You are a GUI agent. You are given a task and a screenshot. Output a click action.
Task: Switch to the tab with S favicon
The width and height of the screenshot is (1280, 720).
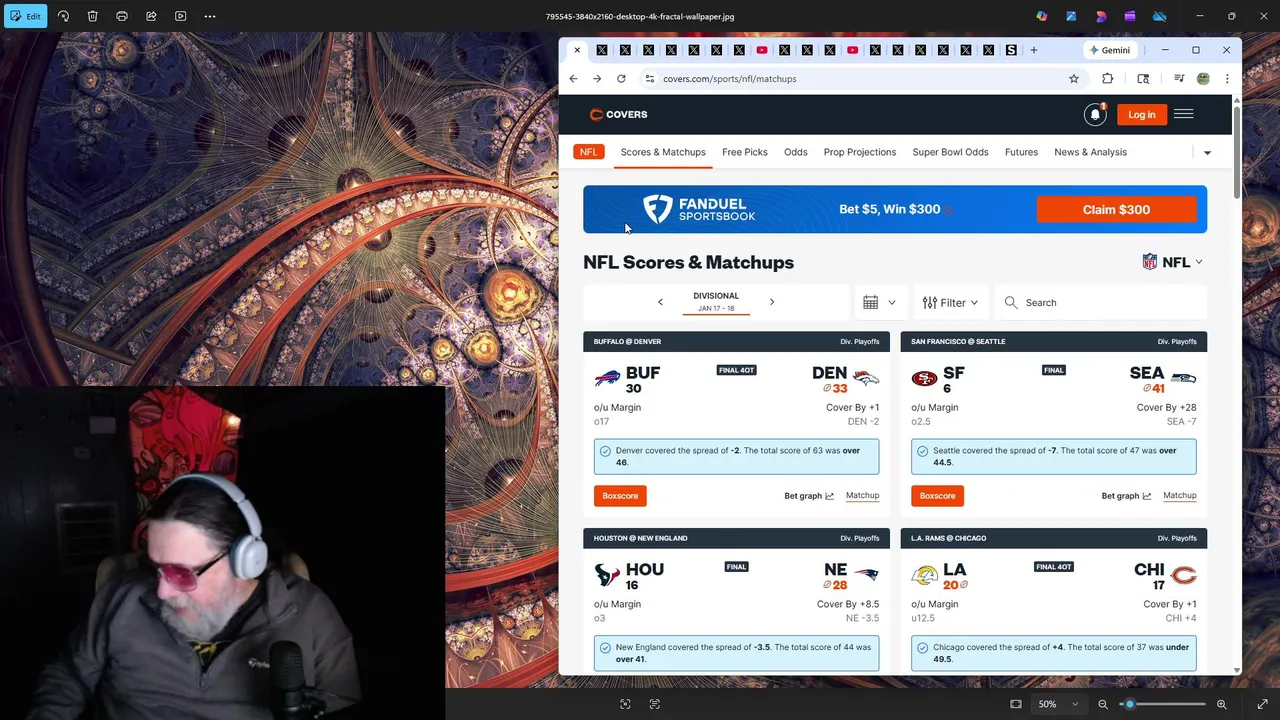pos(1011,50)
